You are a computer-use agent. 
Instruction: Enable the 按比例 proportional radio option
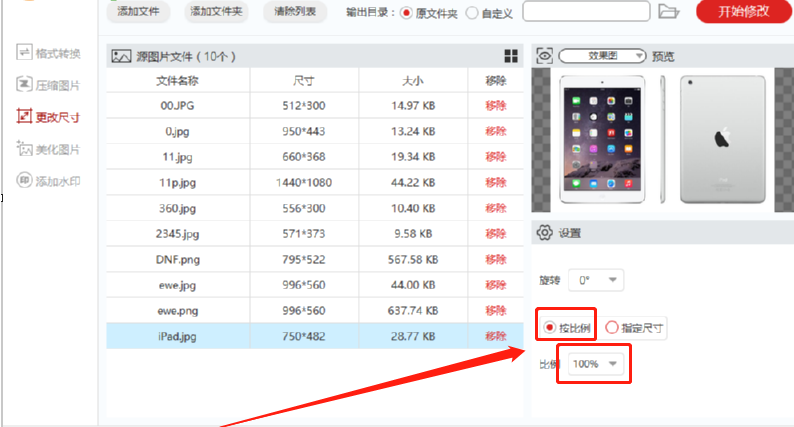tap(549, 328)
